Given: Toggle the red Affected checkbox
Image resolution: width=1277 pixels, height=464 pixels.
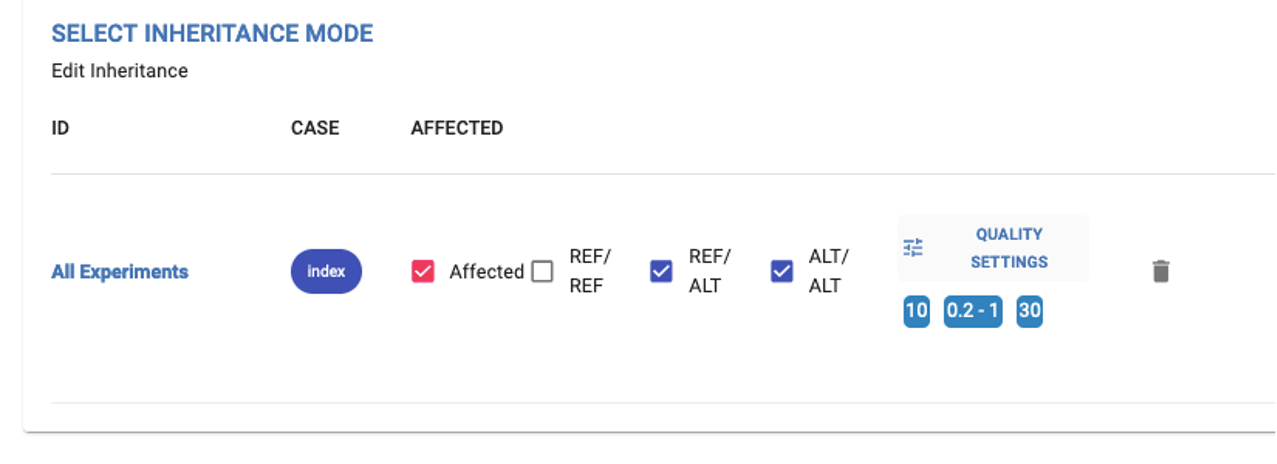Looking at the screenshot, I should (423, 271).
